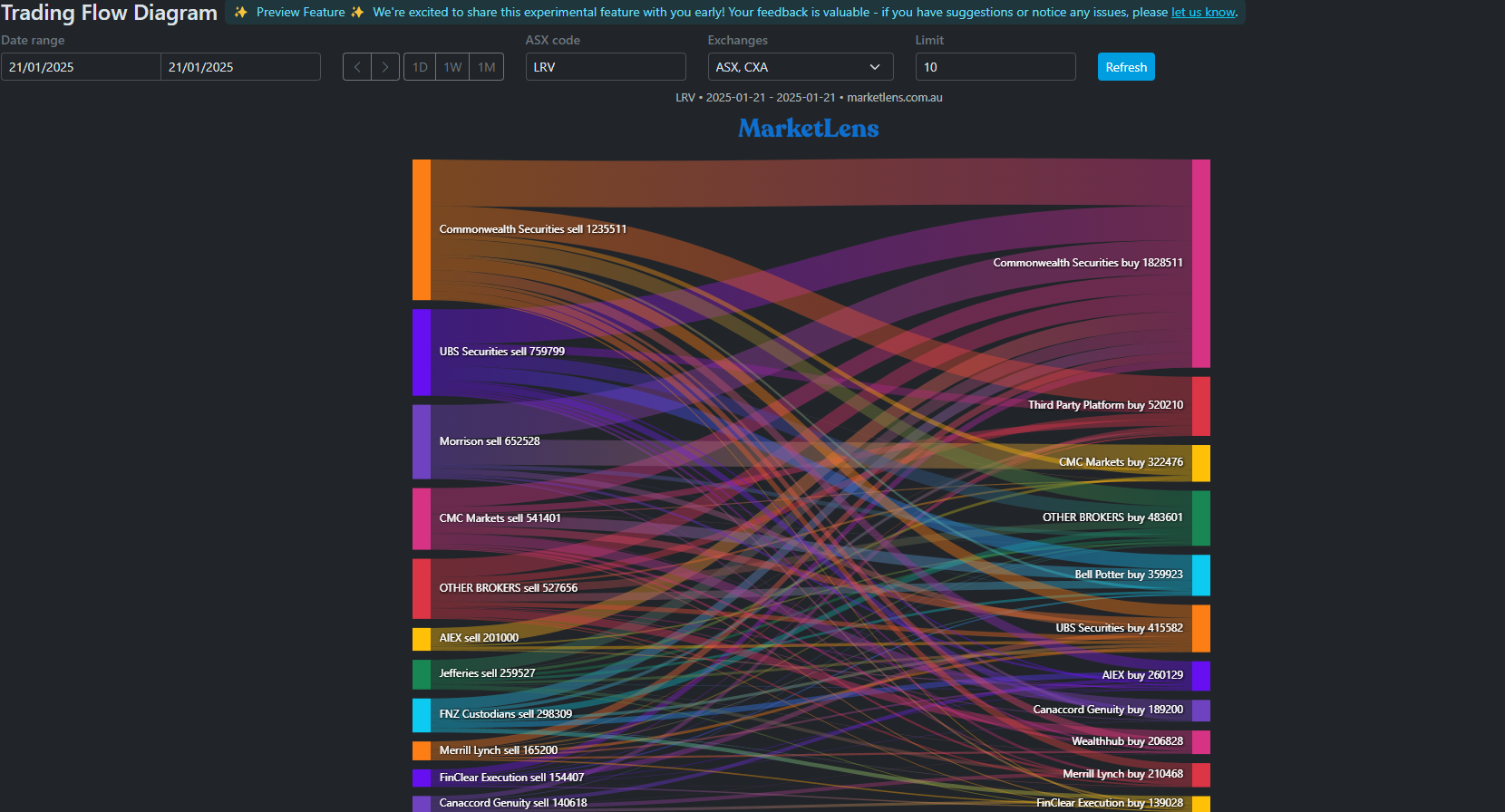Select the 1D range preset
Image resolution: width=1505 pixels, height=812 pixels.
420,67
